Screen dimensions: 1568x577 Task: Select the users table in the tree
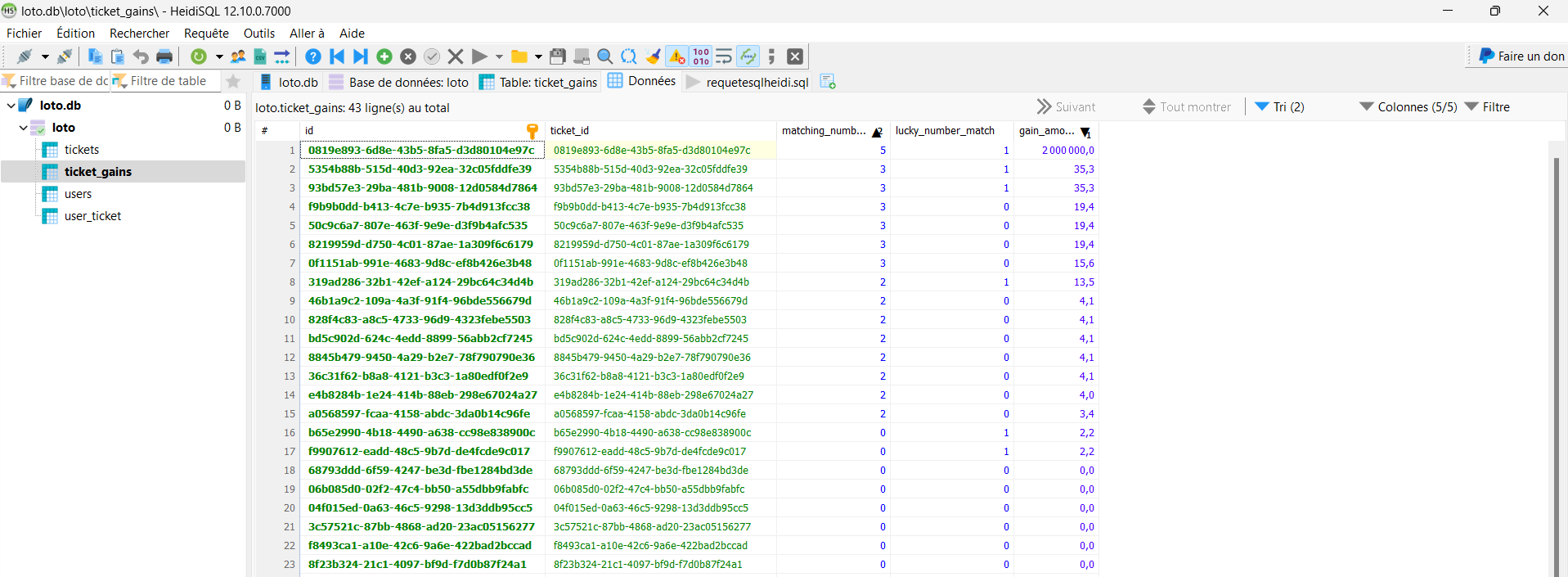[78, 194]
